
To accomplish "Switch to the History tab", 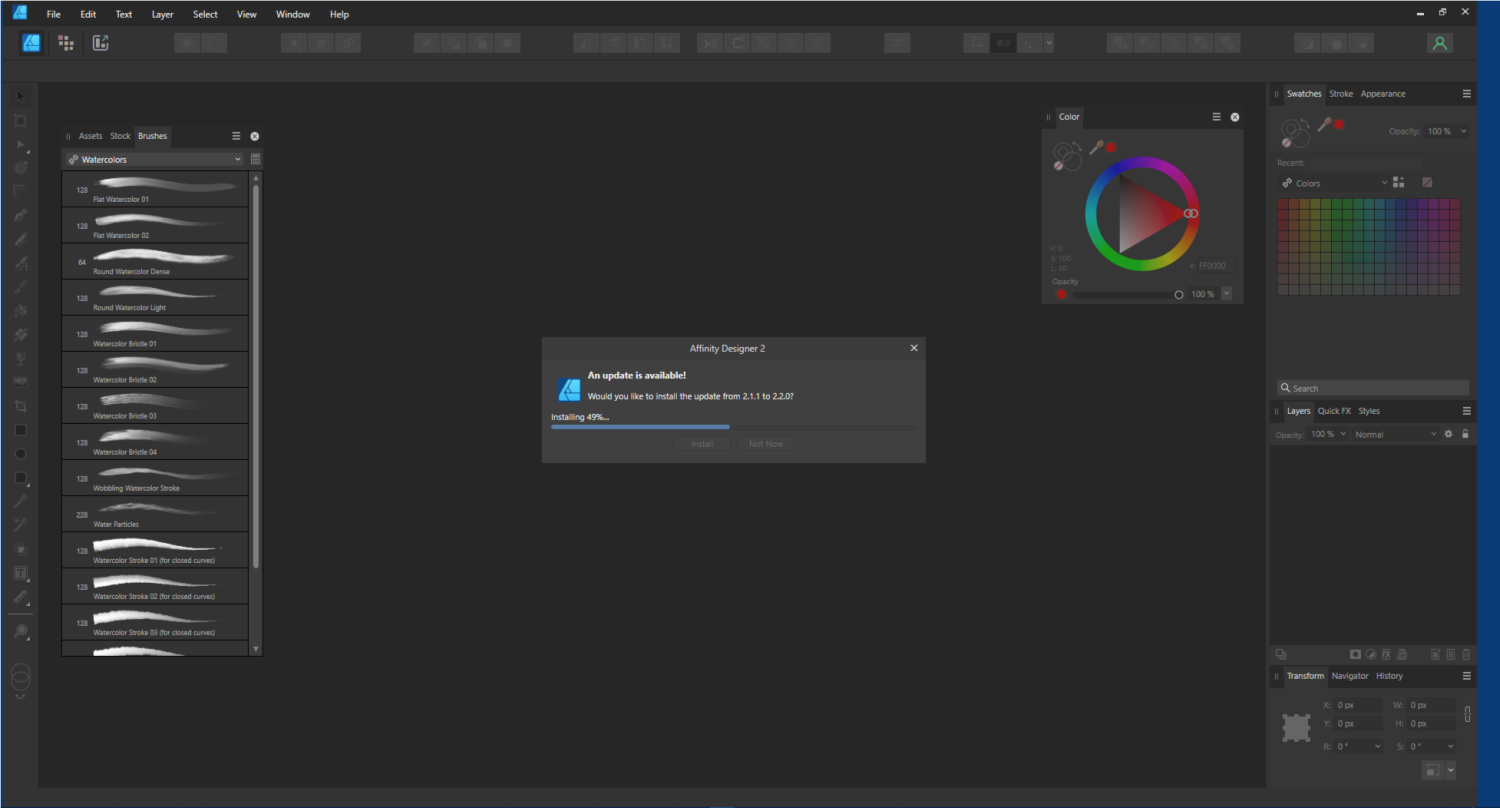I will point(1389,676).
